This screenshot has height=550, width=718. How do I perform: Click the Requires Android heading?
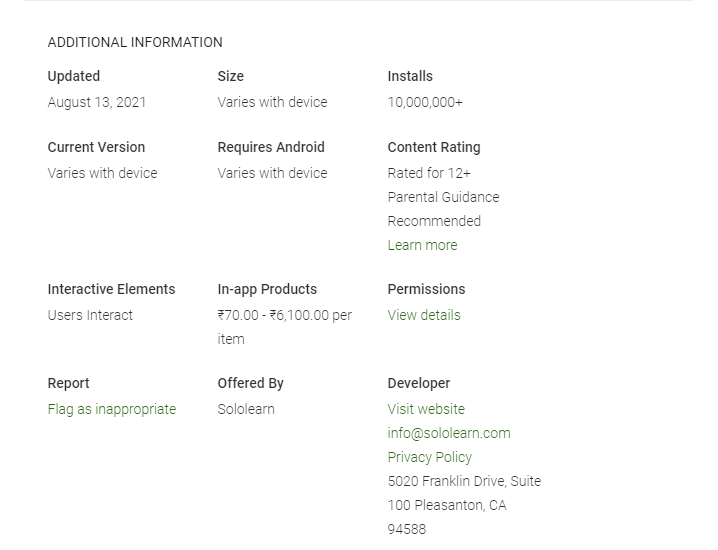pos(271,147)
